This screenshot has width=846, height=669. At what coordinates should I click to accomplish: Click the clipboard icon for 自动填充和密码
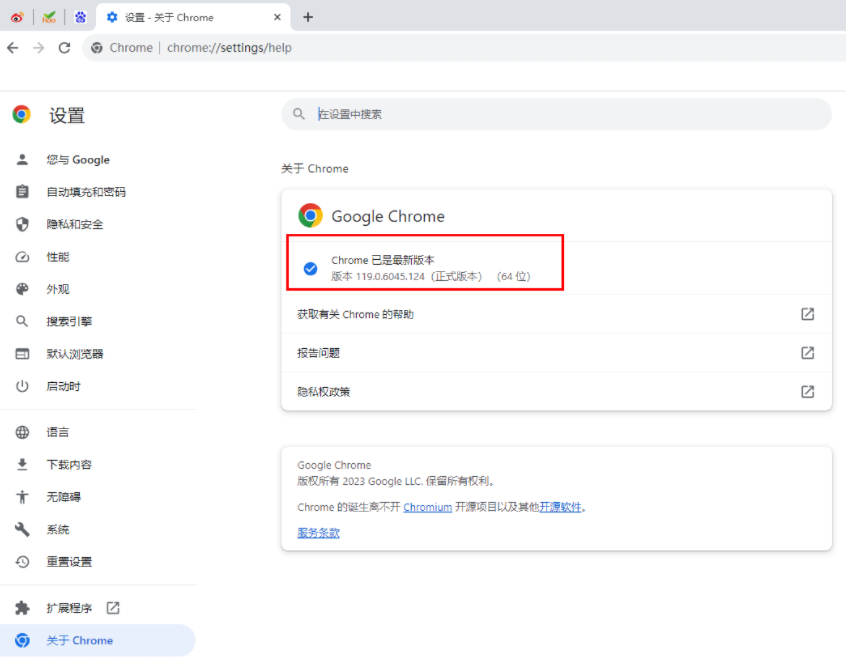point(22,192)
